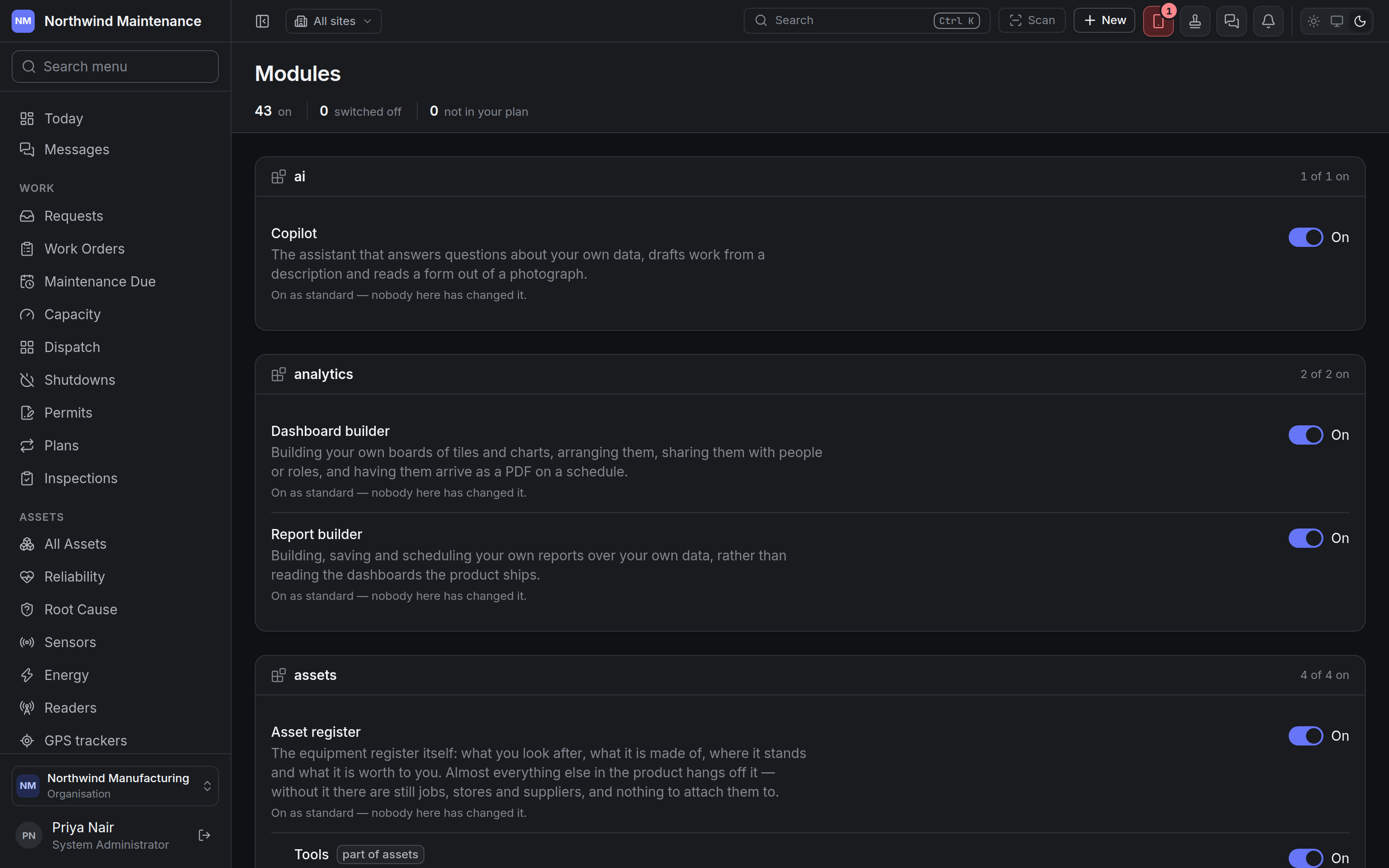The width and height of the screenshot is (1389, 868).
Task: Open the chat bubbles icon in top bar
Action: coord(1231,21)
